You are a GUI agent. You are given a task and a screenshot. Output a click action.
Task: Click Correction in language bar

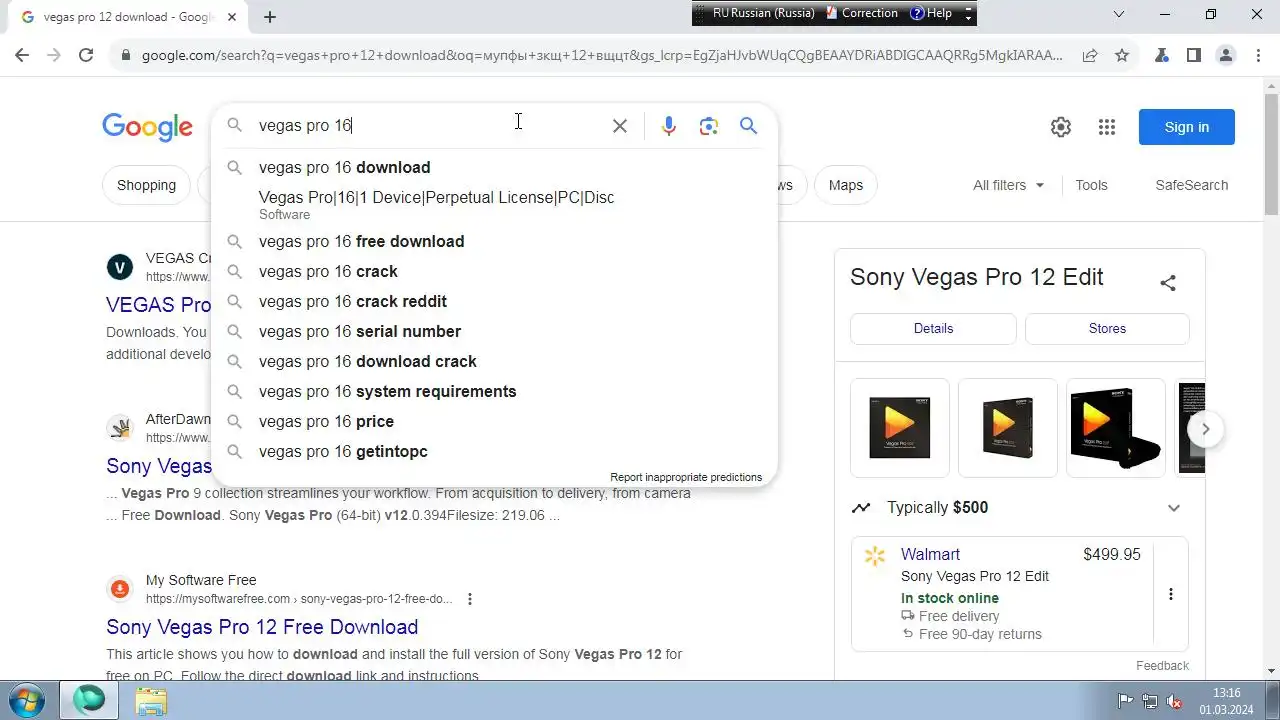pos(861,13)
